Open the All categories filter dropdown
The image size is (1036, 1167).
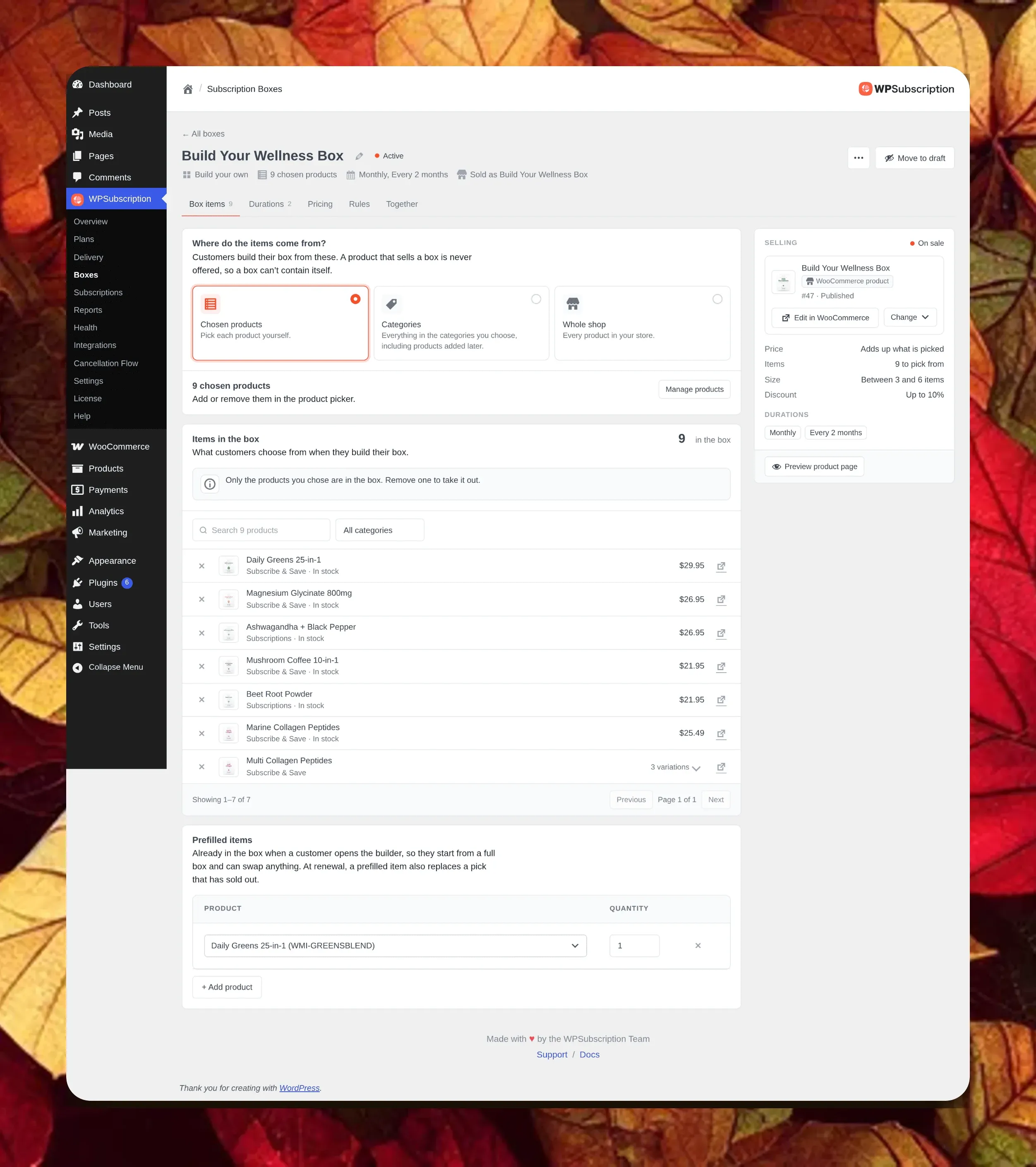pos(380,530)
